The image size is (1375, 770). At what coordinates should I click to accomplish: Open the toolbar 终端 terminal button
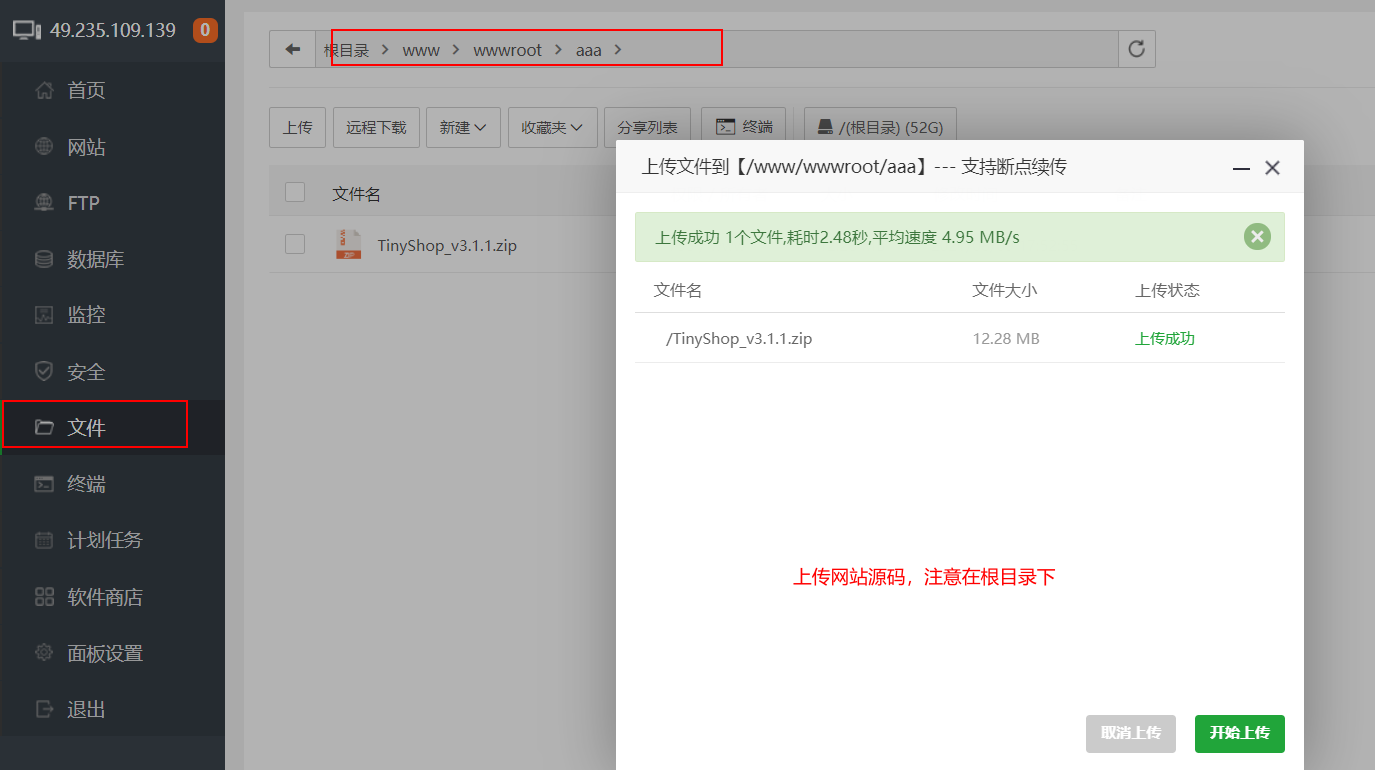point(744,128)
